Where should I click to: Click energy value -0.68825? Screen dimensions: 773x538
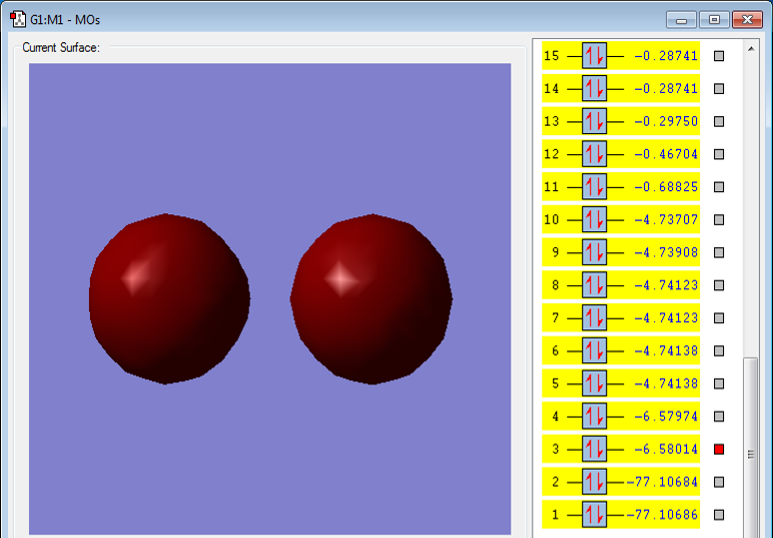coord(666,187)
